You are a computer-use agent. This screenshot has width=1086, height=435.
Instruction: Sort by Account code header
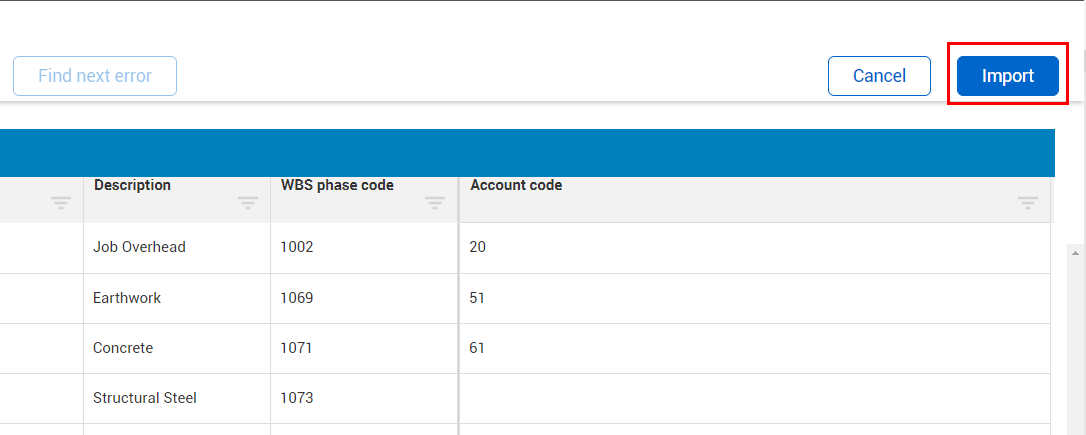click(516, 185)
